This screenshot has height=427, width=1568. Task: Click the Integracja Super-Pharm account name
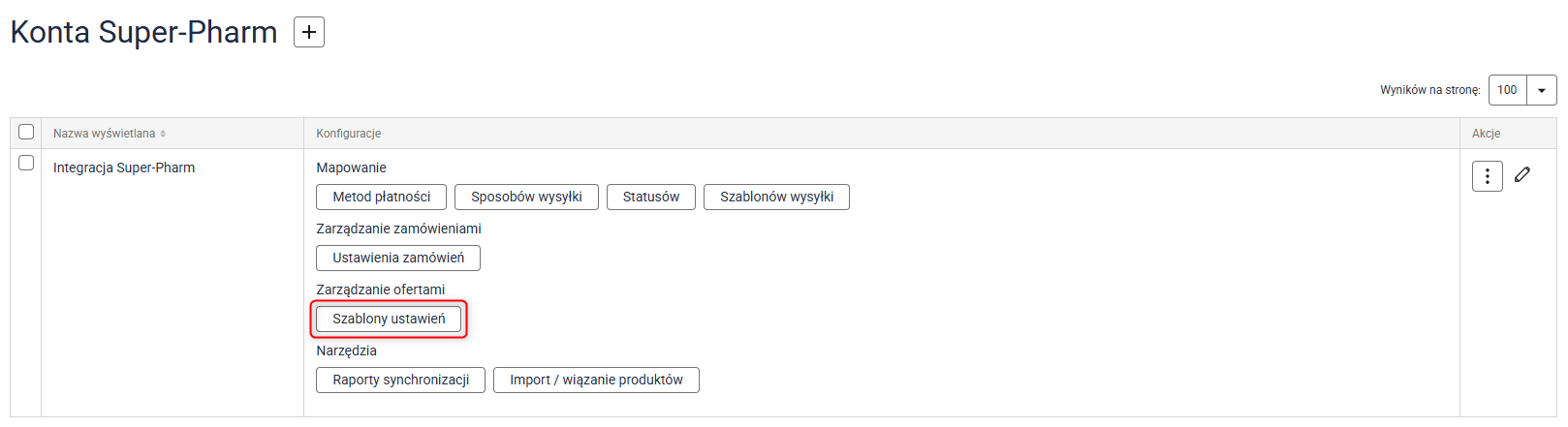[x=124, y=168]
